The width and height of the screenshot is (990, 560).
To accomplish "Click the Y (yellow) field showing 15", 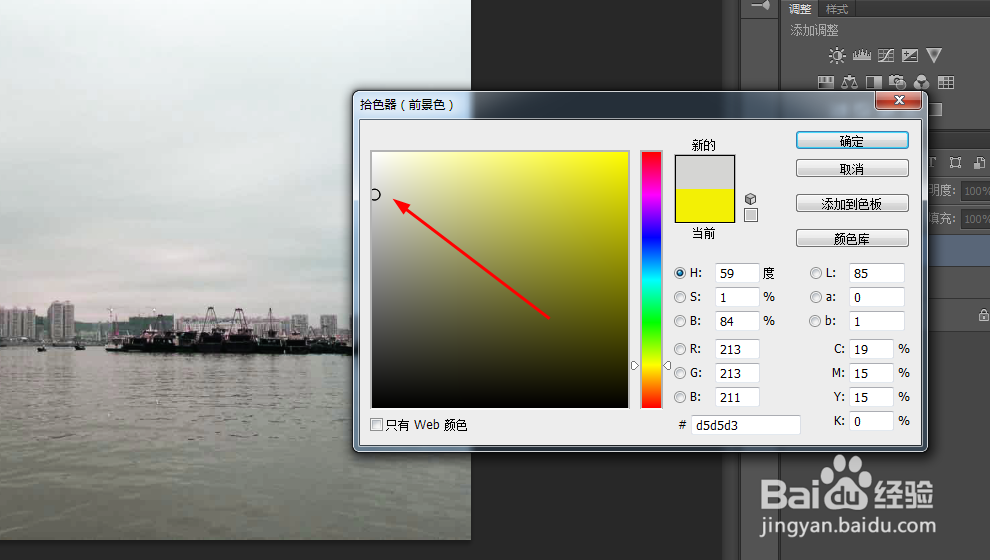I will pyautogui.click(x=871, y=397).
